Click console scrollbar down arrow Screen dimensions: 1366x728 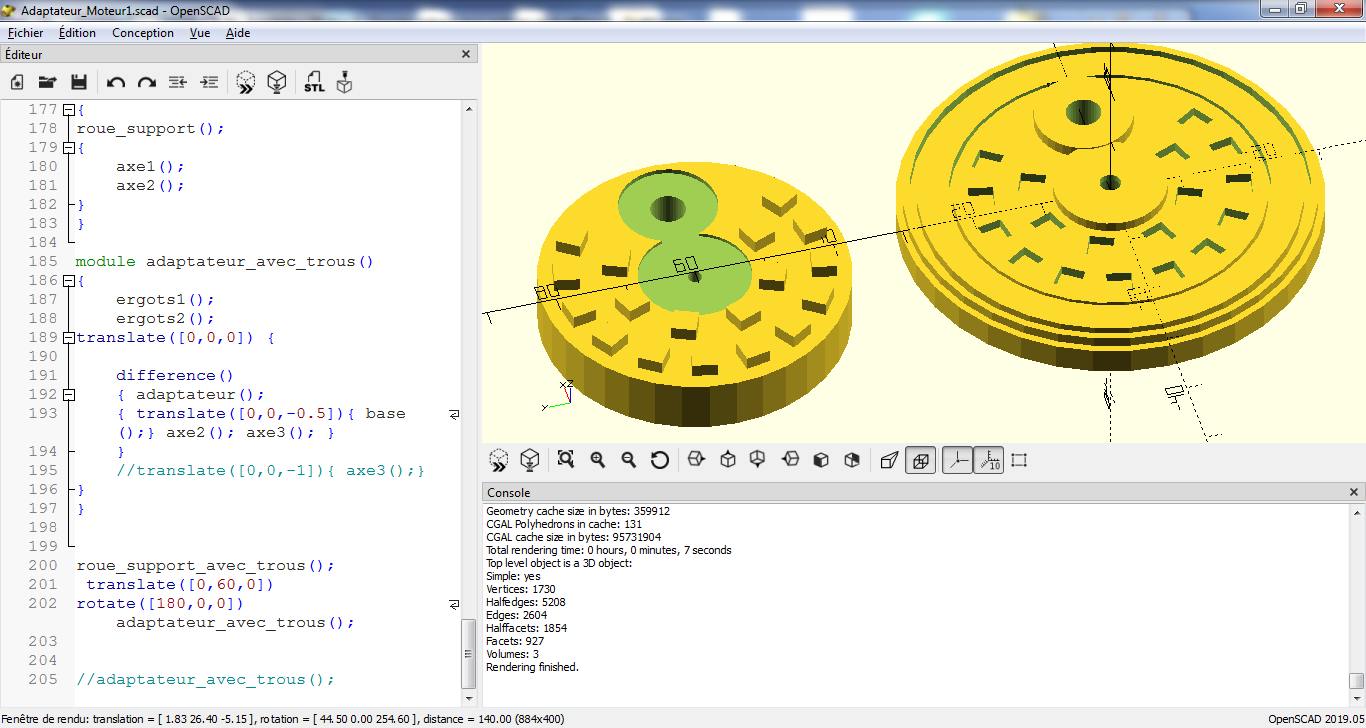[x=1356, y=699]
